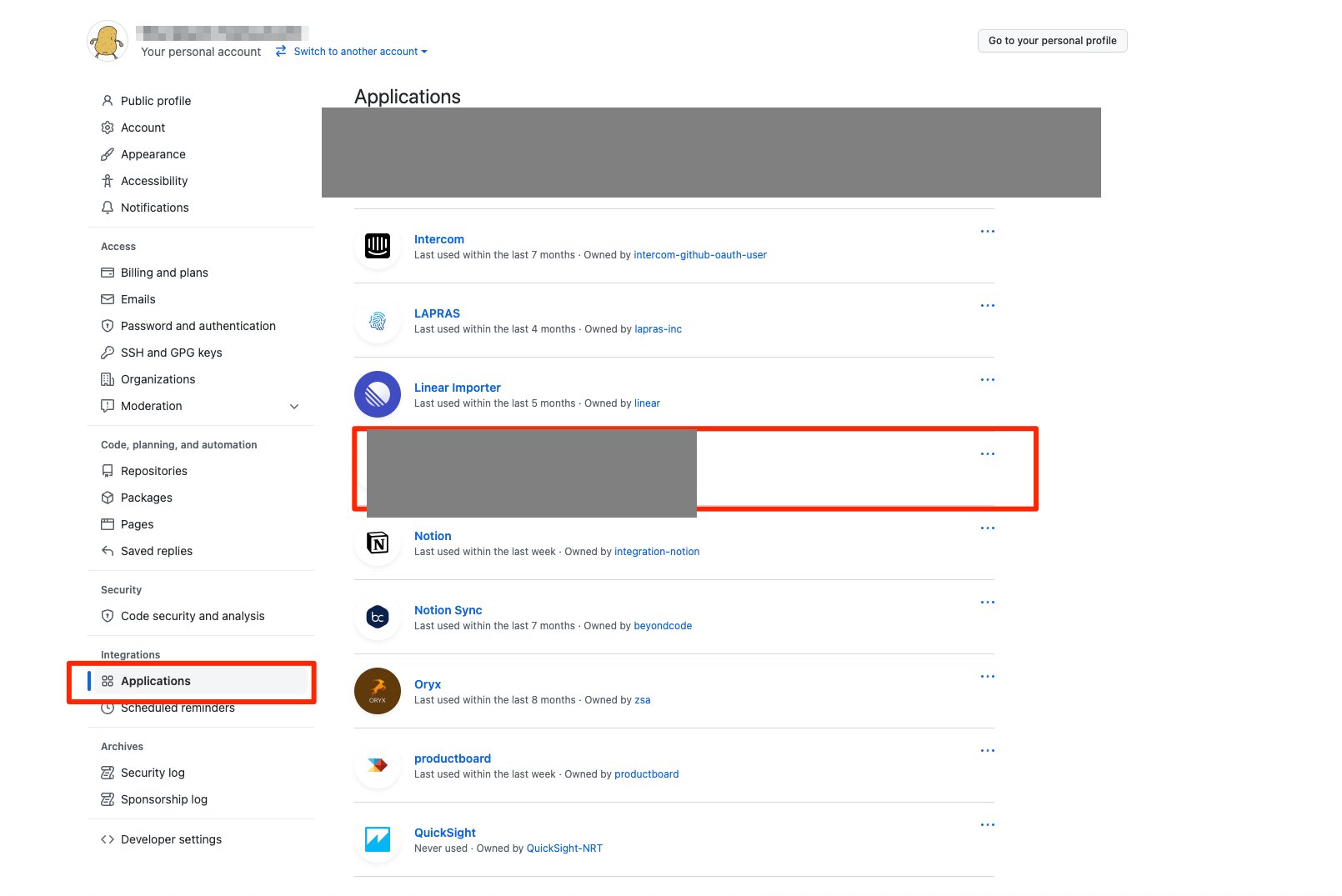Image resolution: width=1342 pixels, height=896 pixels.
Task: Open options menu for productboard row
Action: coord(988,751)
